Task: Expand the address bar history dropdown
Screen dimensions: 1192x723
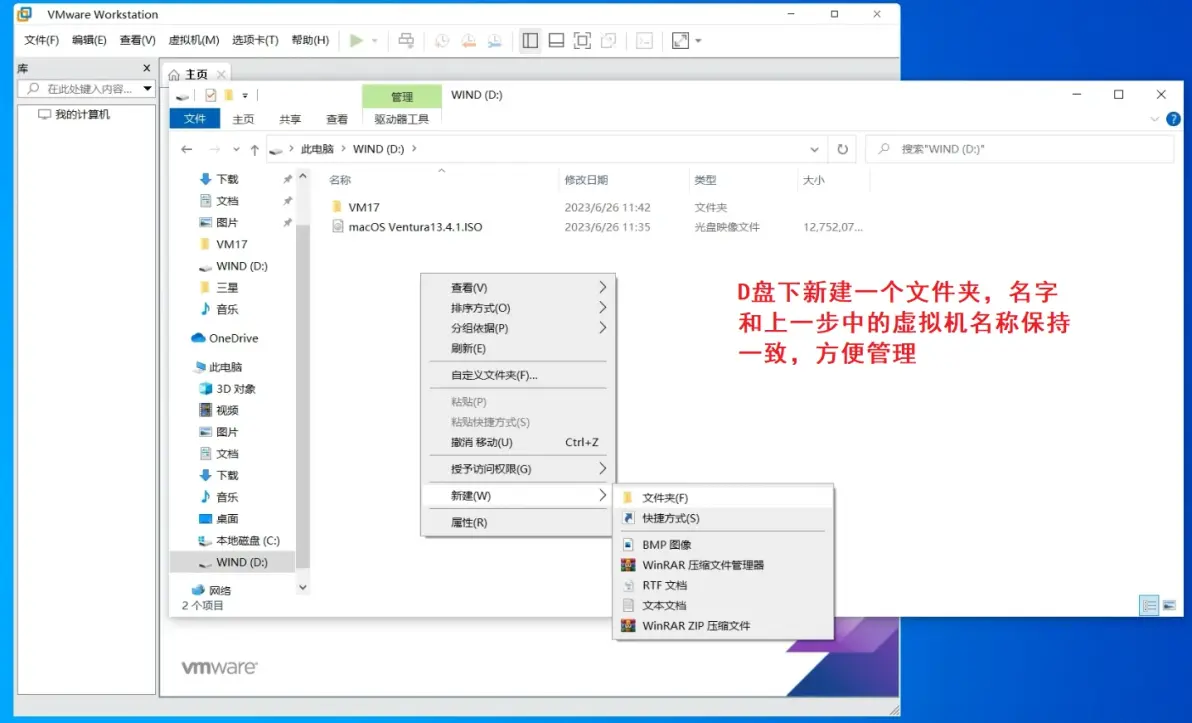Action: (814, 149)
